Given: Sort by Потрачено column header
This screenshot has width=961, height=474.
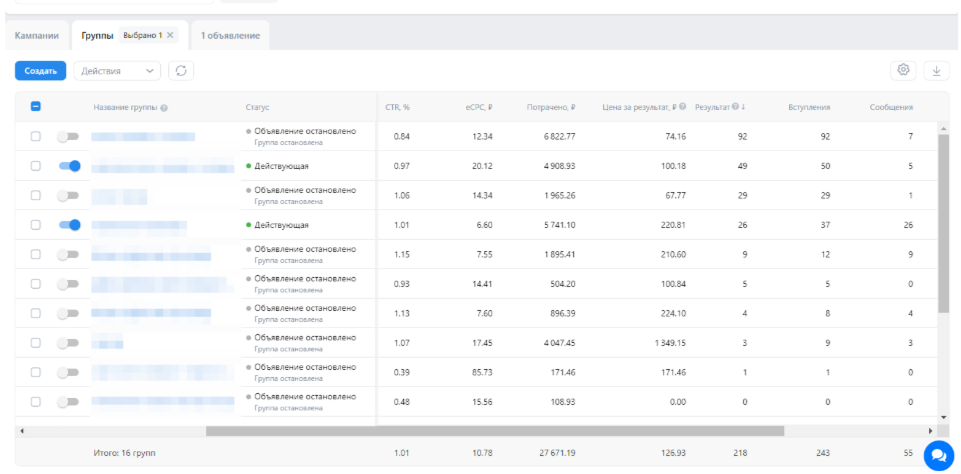Looking at the screenshot, I should (550, 107).
